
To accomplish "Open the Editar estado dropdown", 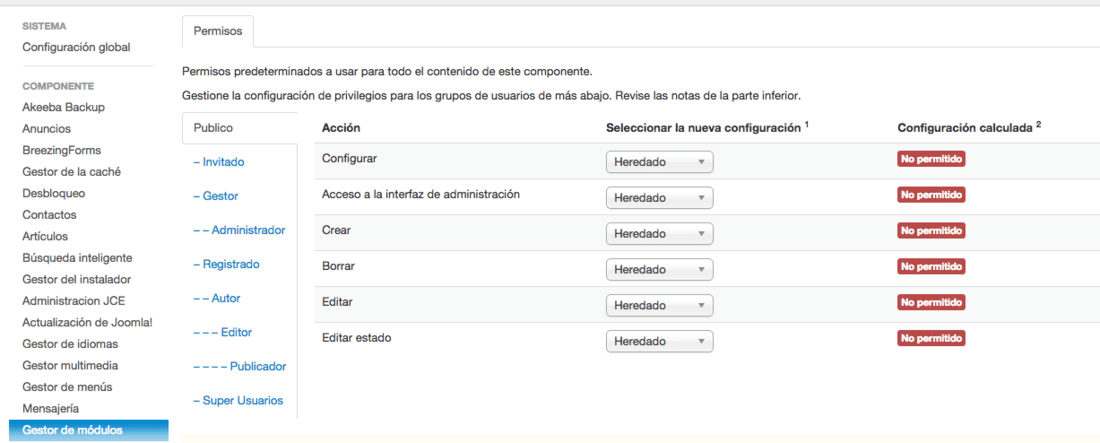I will tap(659, 341).
